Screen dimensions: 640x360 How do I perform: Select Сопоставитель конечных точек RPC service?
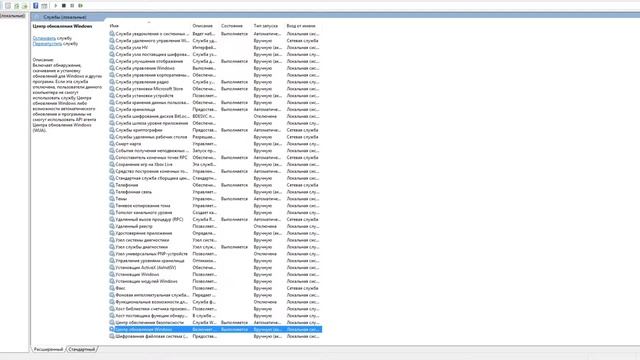(215, 158)
